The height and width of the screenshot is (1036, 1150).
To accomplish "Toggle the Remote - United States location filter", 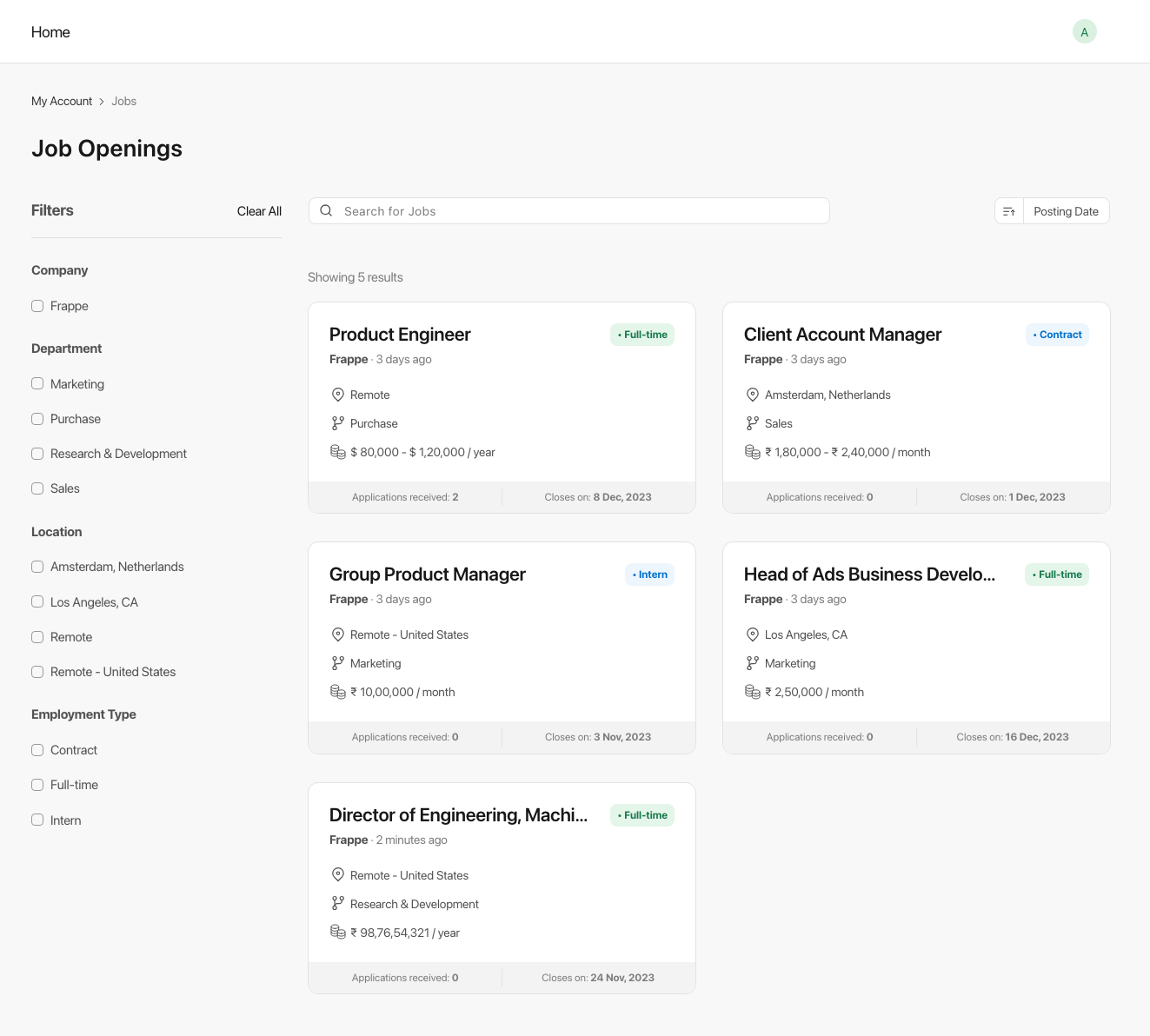I will (x=37, y=672).
